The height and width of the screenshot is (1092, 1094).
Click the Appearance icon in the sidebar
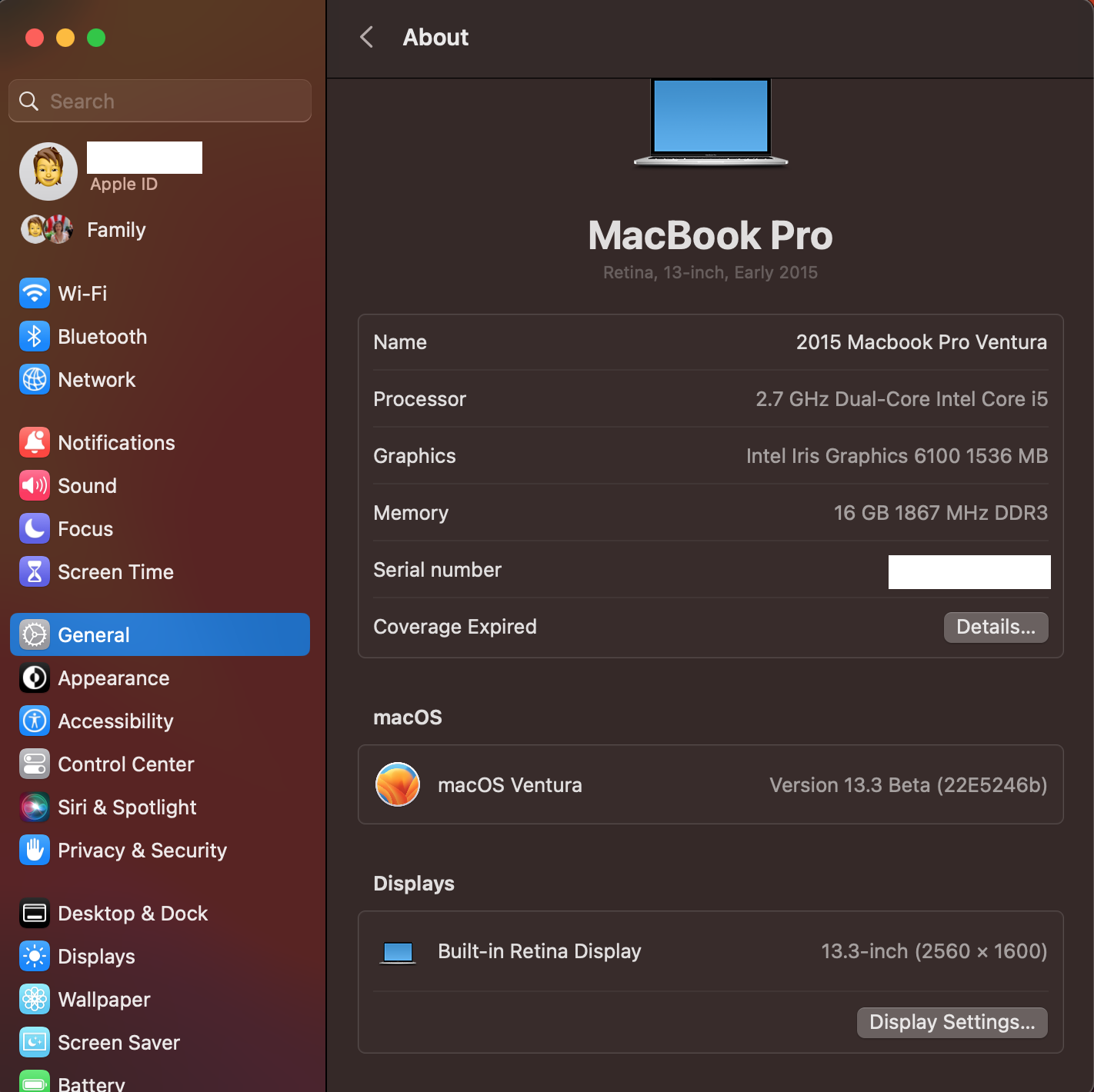click(x=35, y=678)
